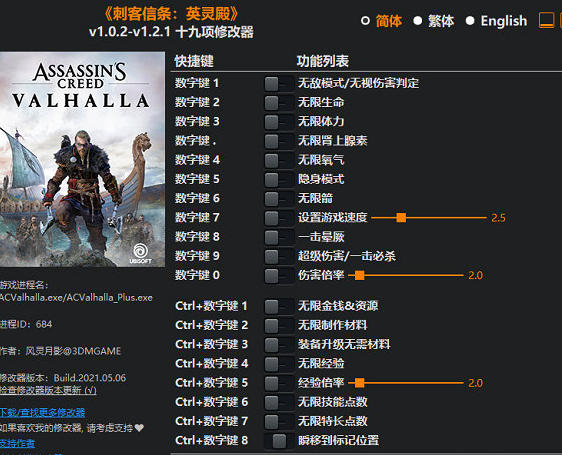
Task: Click hotkey label Ctrl+数字键 5
Action: point(211,383)
